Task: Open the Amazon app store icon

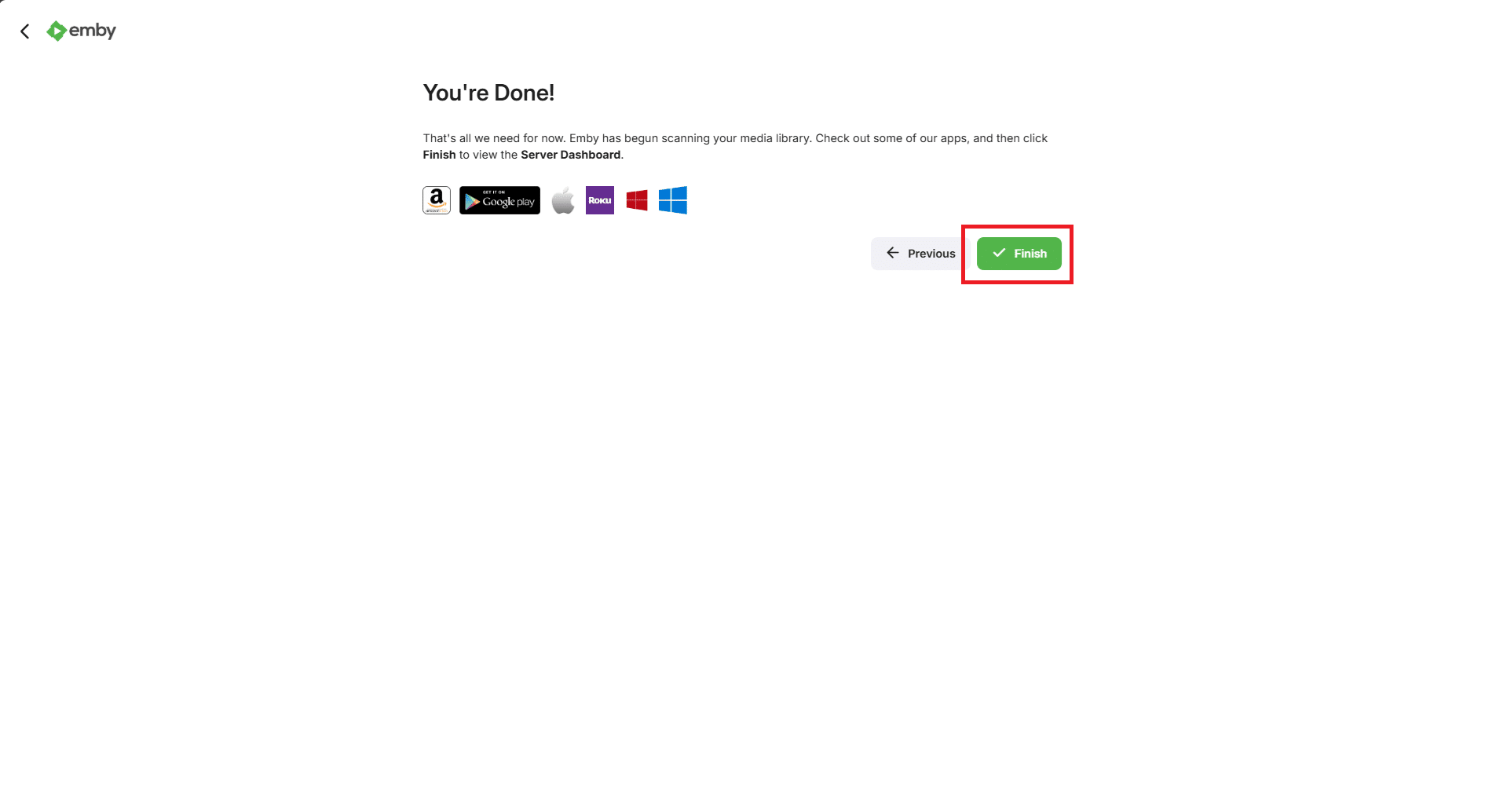Action: 437,200
